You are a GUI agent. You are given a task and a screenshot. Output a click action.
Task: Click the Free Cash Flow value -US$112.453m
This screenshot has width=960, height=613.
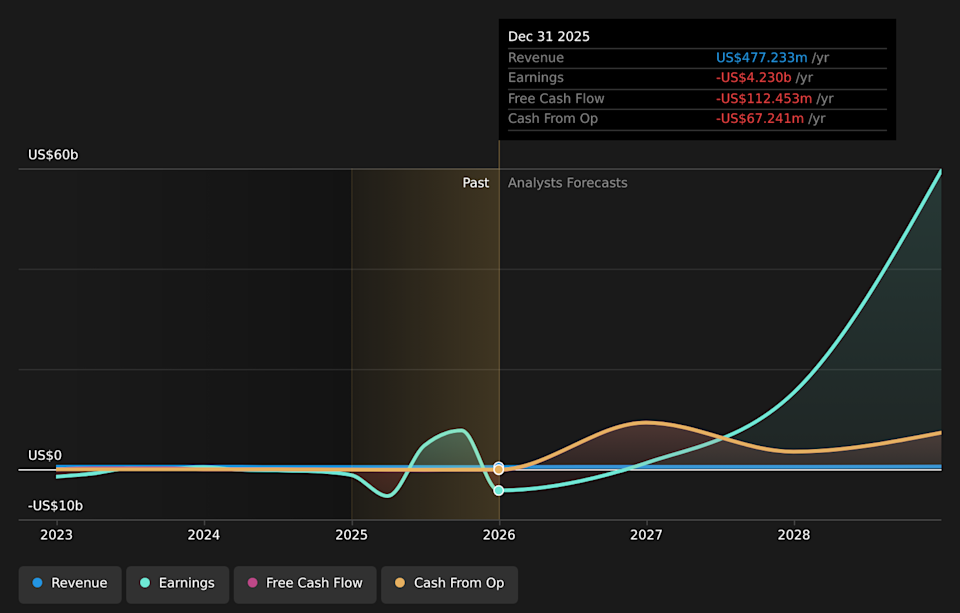764,99
